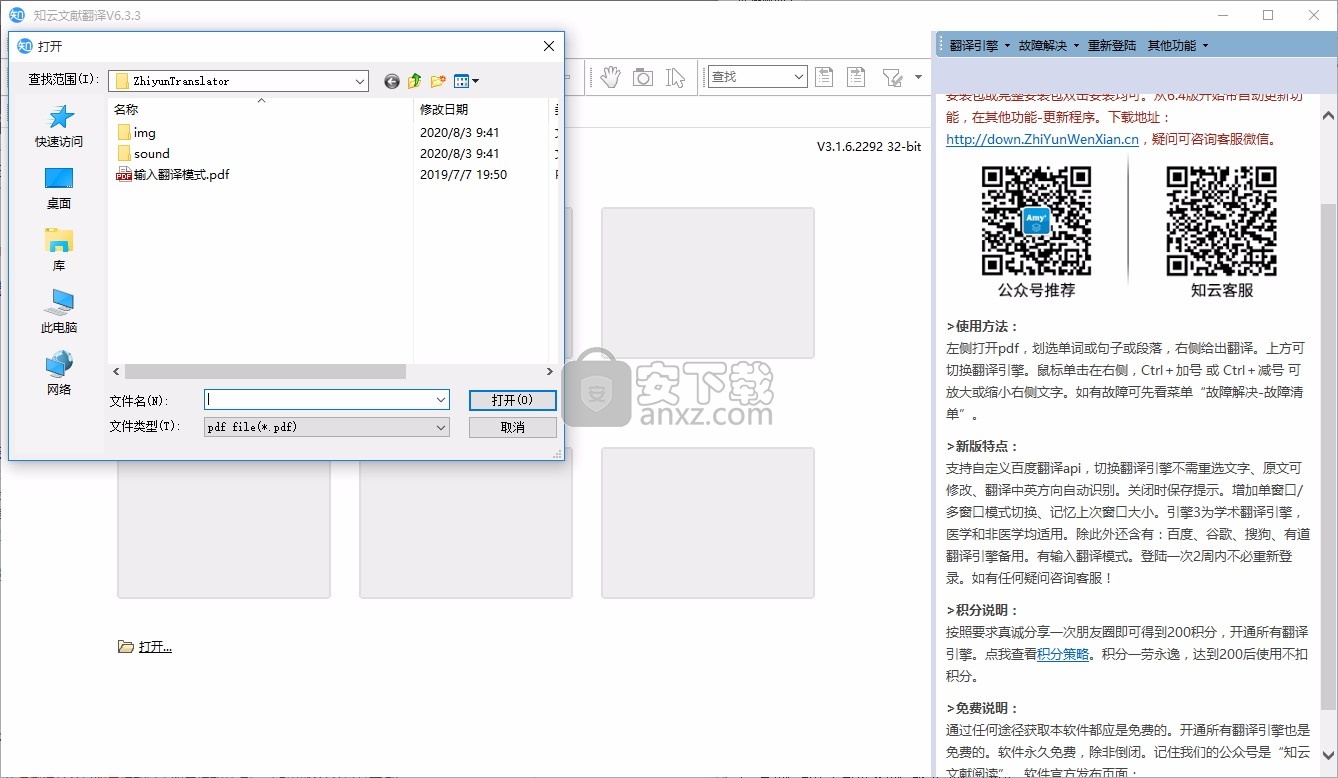Minimize the 知云文献翻译 window

point(1222,15)
